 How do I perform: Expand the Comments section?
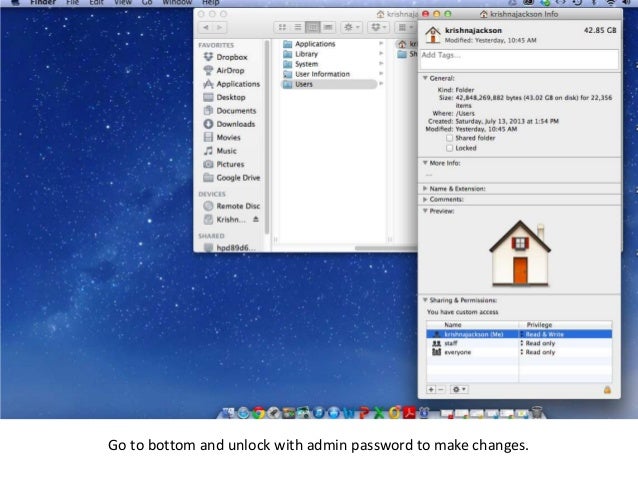pyautogui.click(x=425, y=199)
